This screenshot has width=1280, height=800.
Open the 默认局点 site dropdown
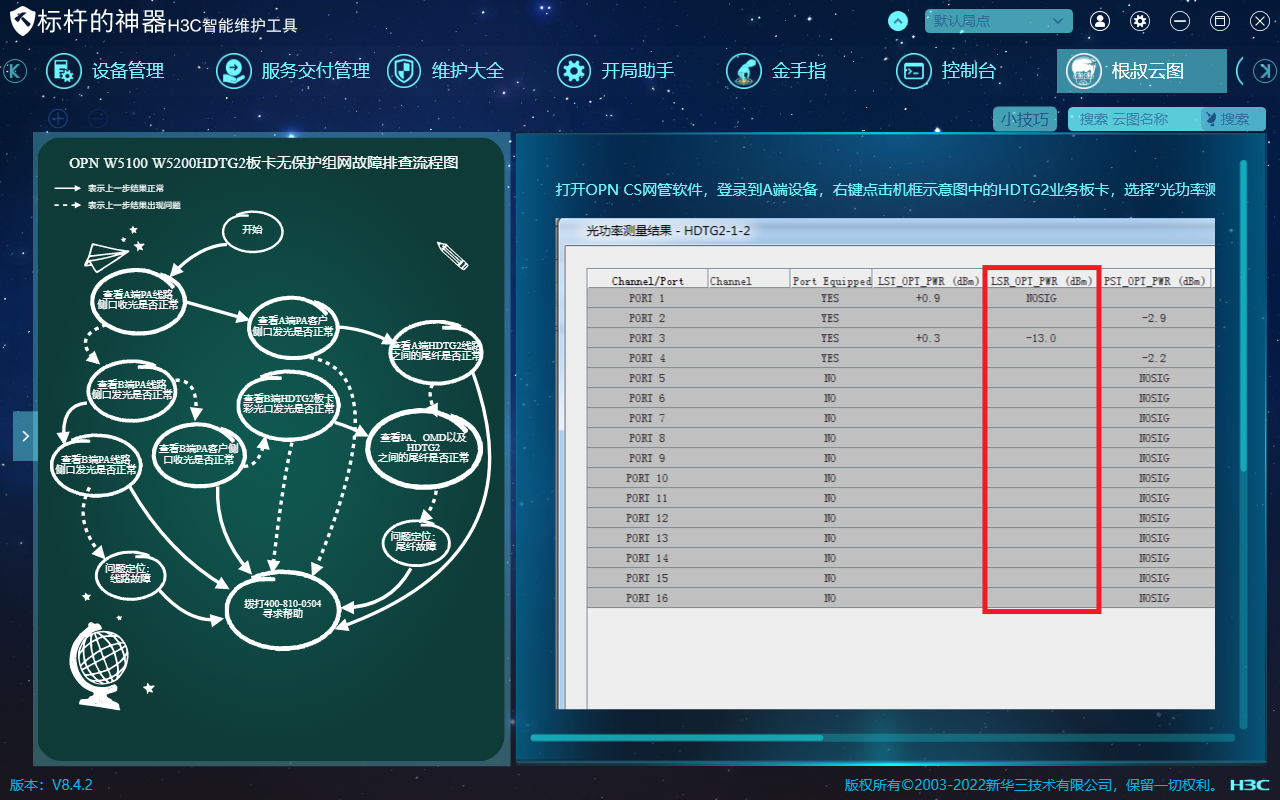[x=999, y=21]
